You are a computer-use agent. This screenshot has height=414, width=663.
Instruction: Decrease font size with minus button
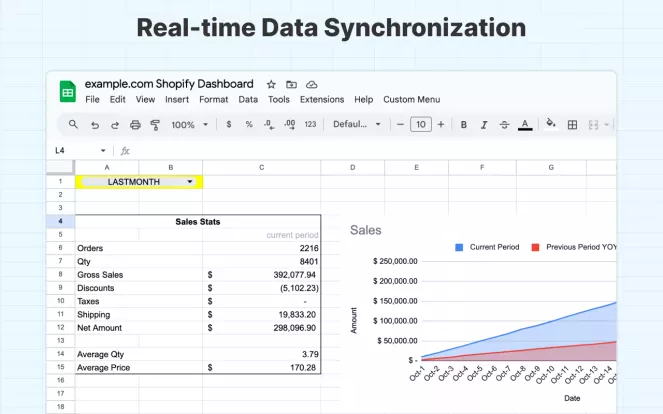400,124
